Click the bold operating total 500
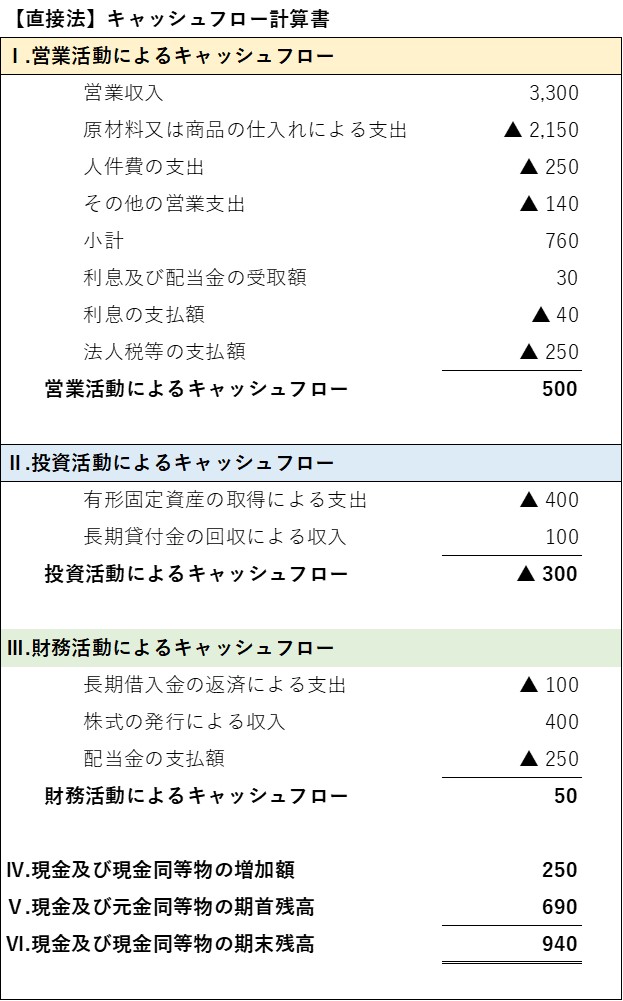The width and height of the screenshot is (623, 1001). click(560, 389)
